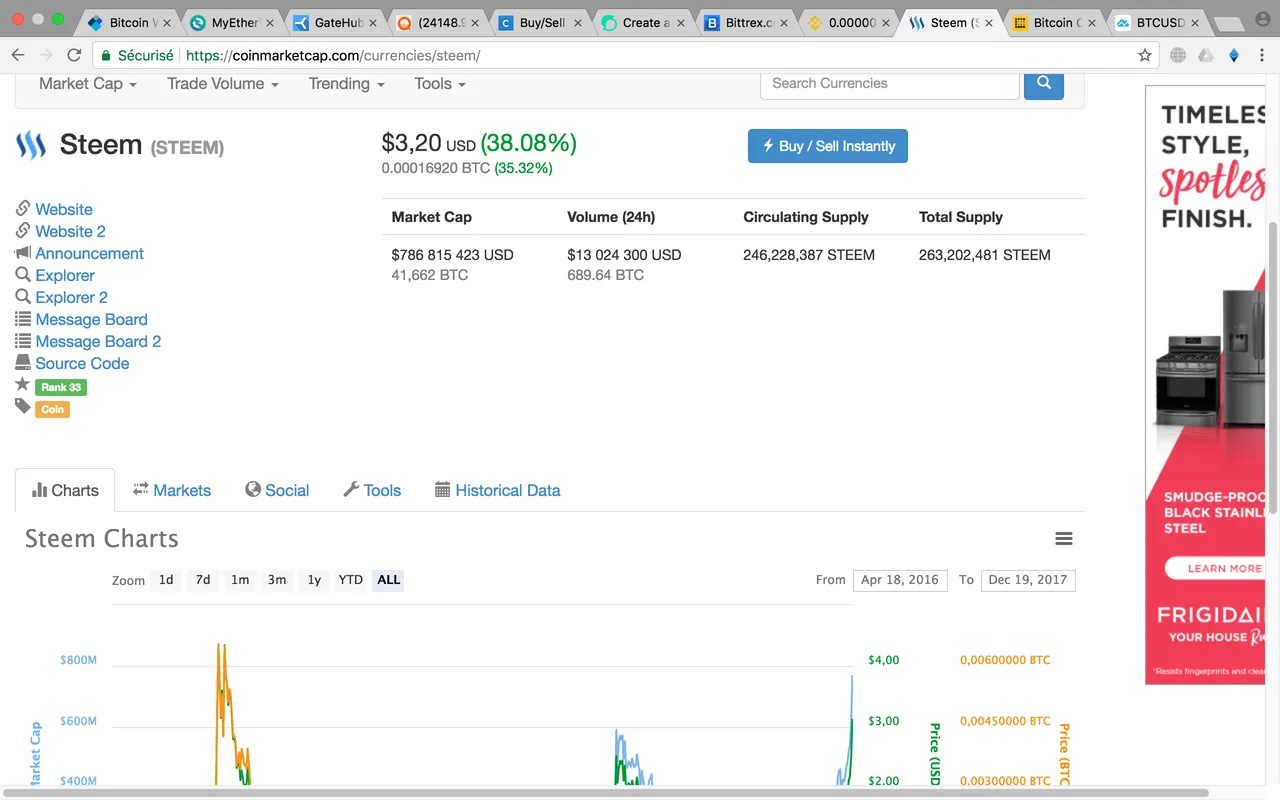Close the GateHub tab
1280x800 pixels.
tap(372, 23)
